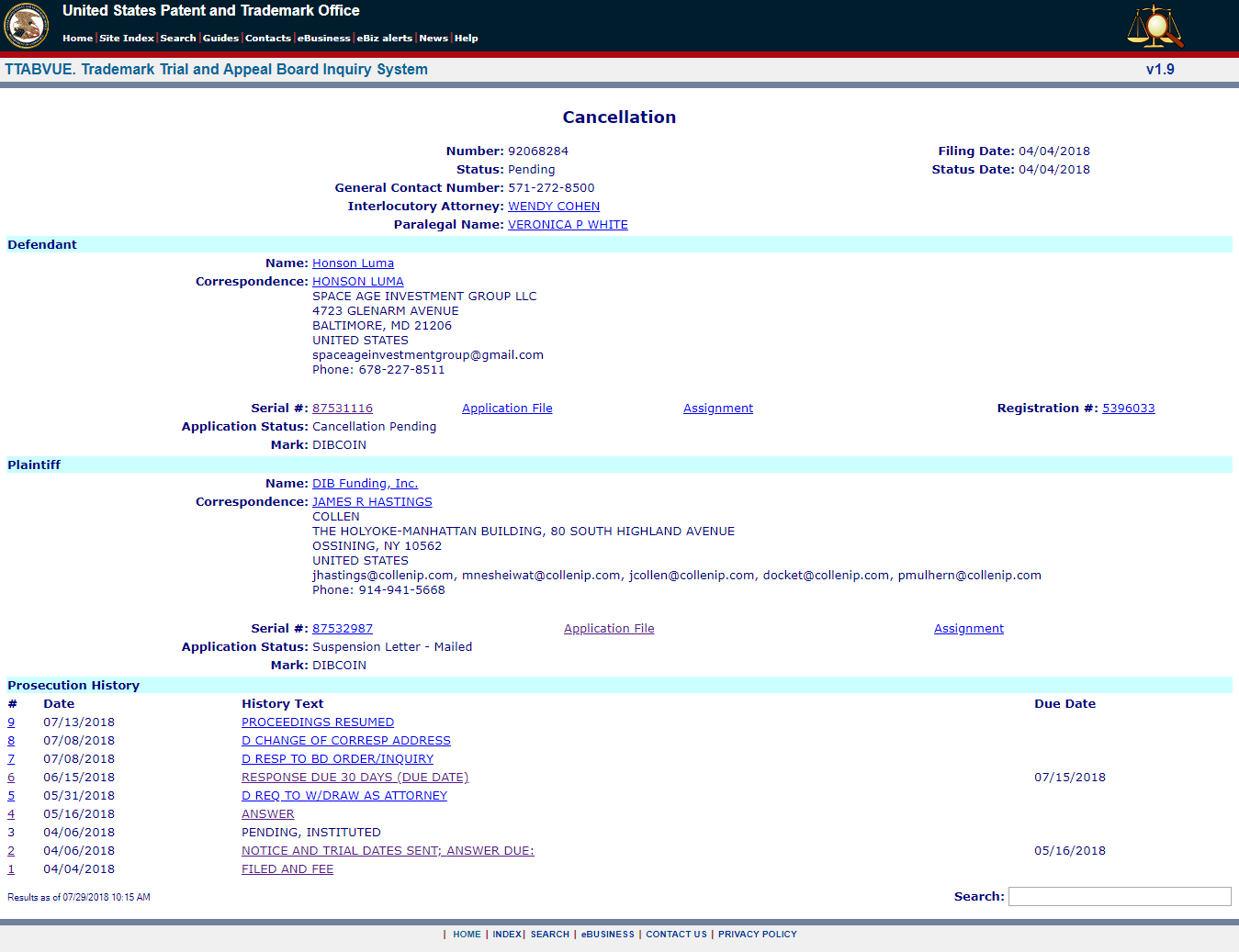
Task: Open D REQ TO W/DRAW AS ATTORNEY document
Action: 344,796
